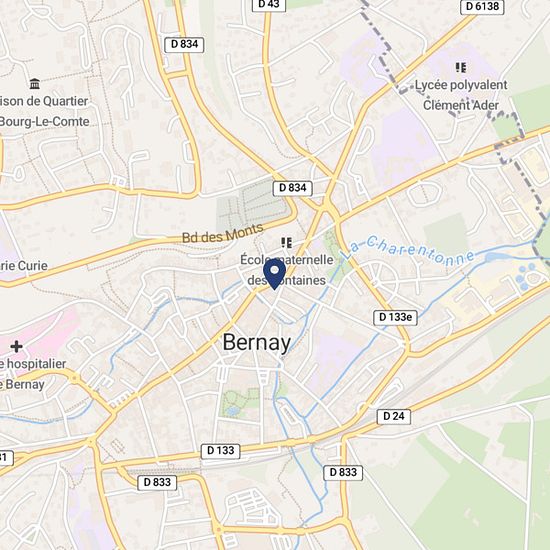Open Lycée polyvalent Clément Ader place label
Viewport: 550px width, 550px height.
click(461, 95)
